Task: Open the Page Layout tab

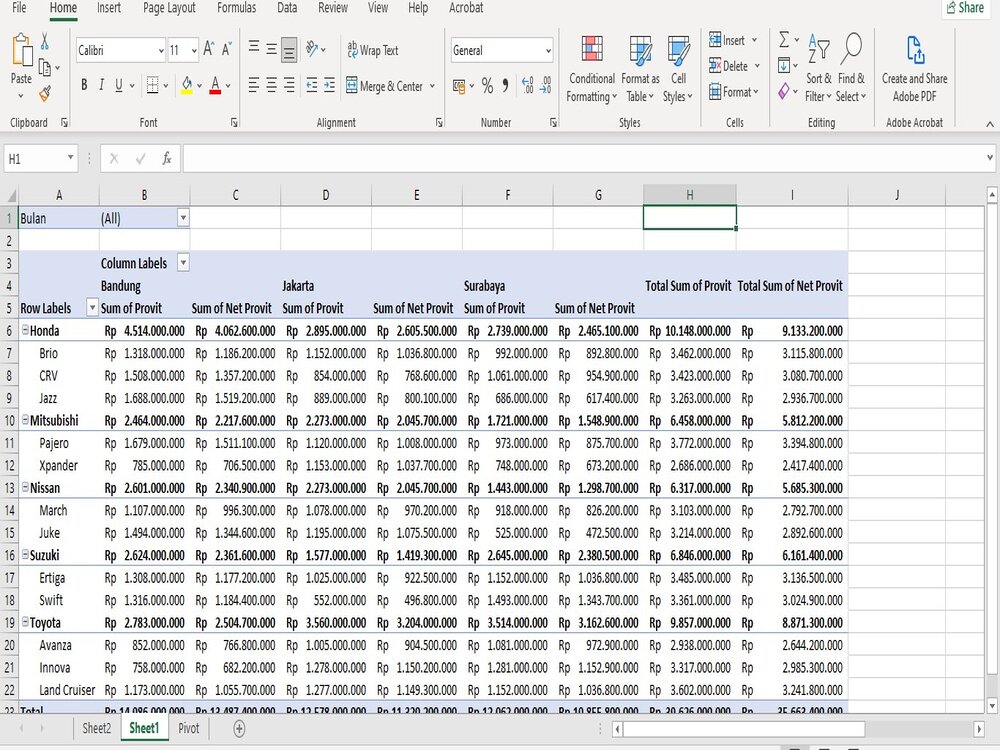Action: pos(169,8)
